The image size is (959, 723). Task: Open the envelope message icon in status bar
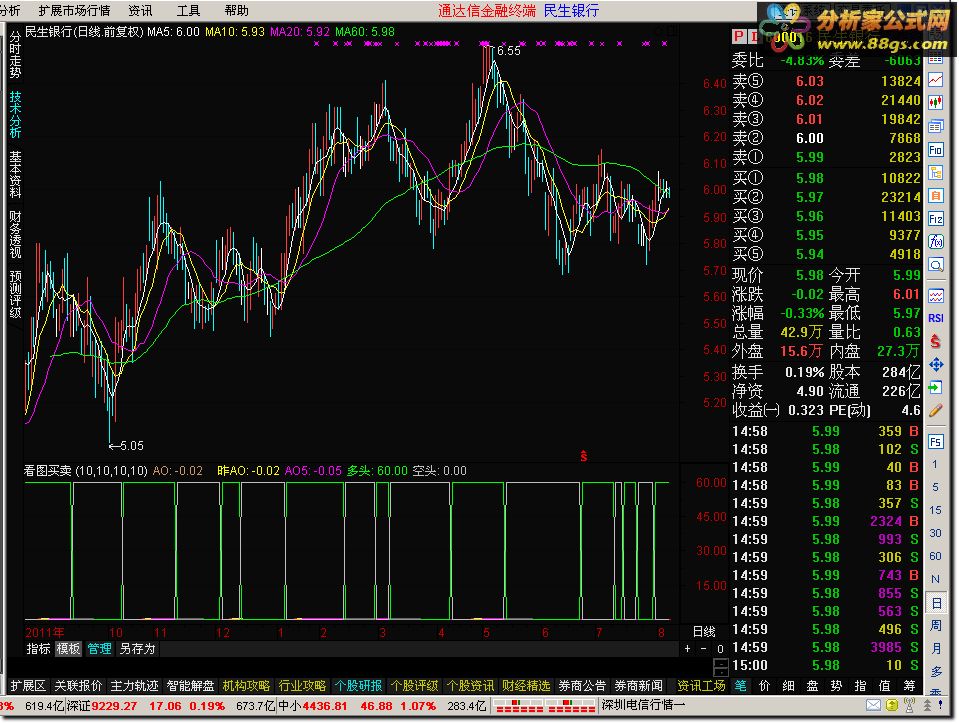(x=873, y=705)
